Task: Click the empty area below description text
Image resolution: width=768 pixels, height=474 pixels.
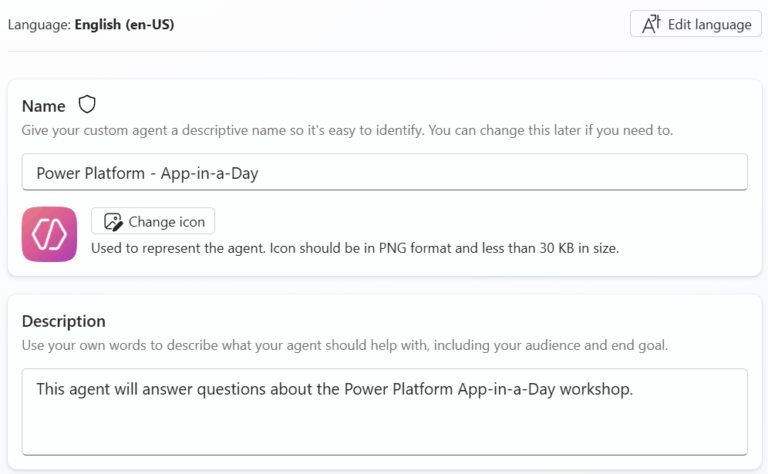Action: click(x=384, y=432)
